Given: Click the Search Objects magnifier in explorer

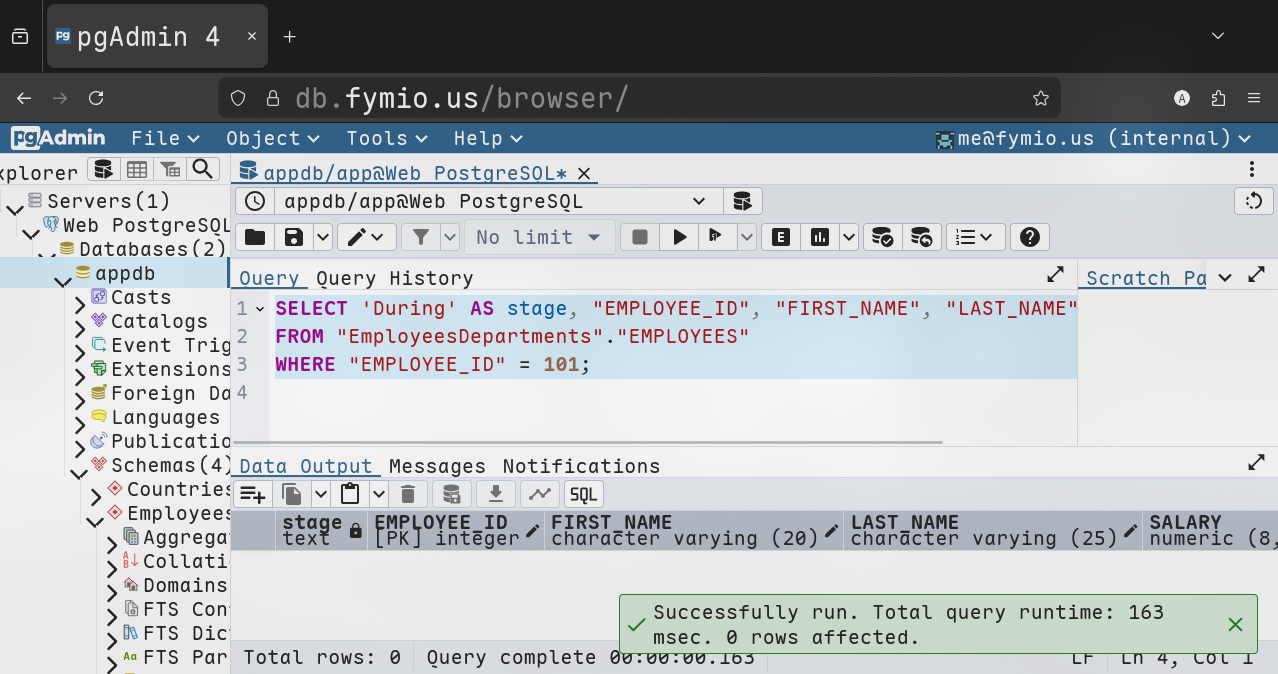Looking at the screenshot, I should click(x=203, y=170).
